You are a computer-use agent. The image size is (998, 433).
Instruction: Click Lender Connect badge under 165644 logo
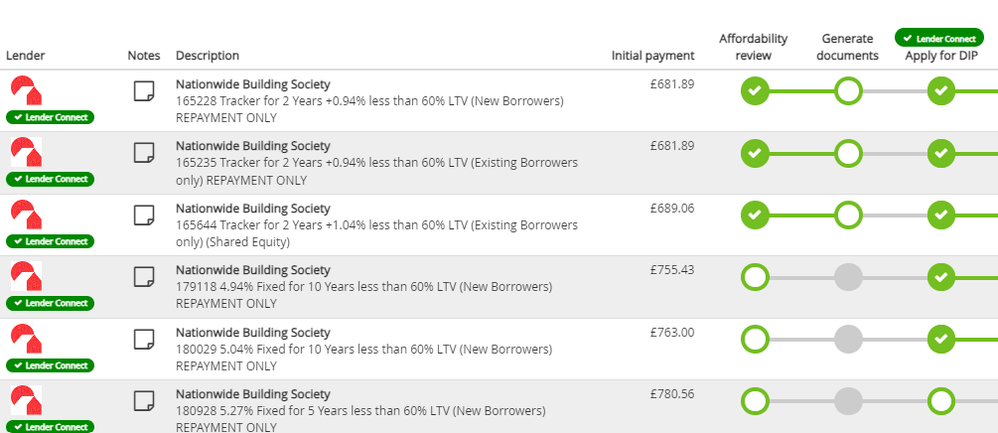[x=50, y=241]
